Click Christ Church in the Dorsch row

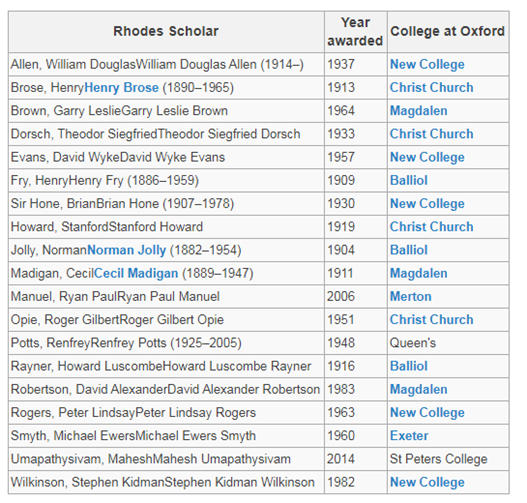tap(432, 134)
